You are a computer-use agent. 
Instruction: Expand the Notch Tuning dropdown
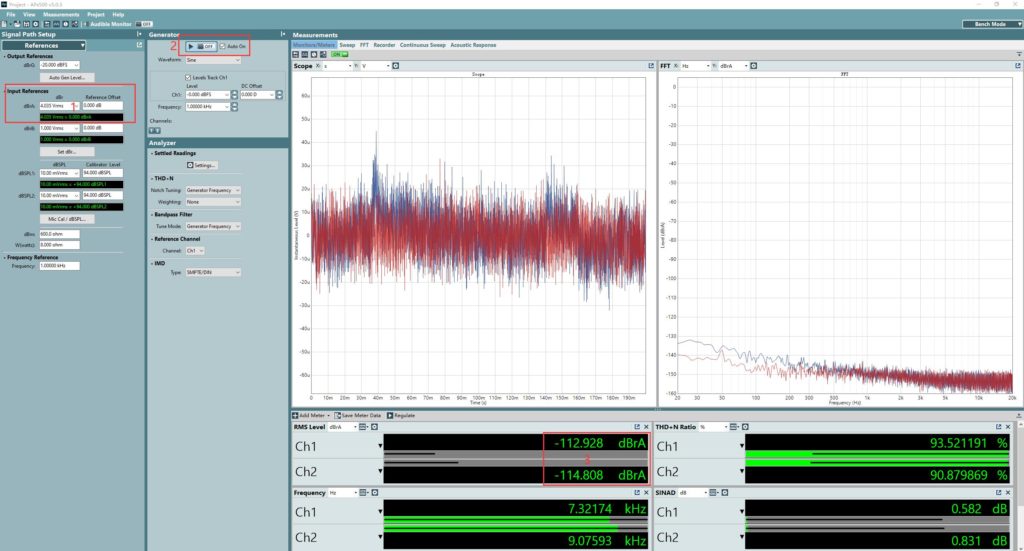coord(214,189)
